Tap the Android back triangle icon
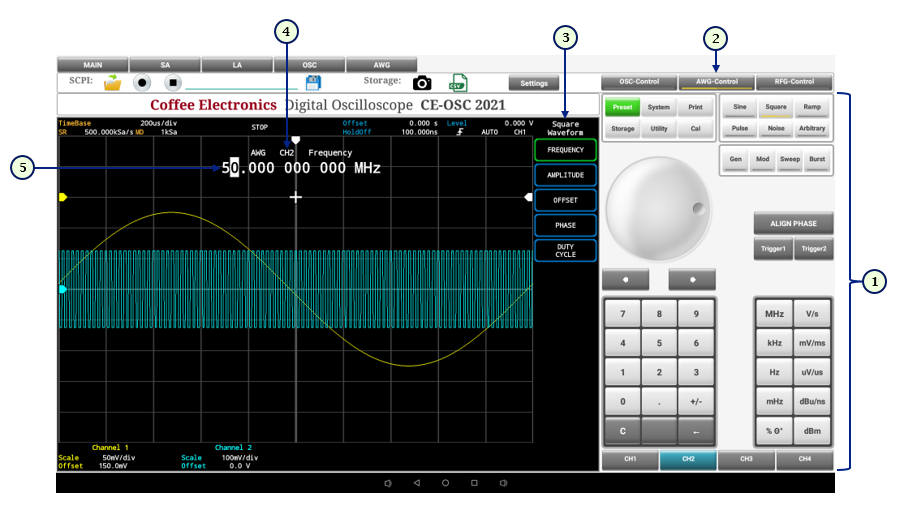Viewport: 897px width, 515px height. coord(417,483)
